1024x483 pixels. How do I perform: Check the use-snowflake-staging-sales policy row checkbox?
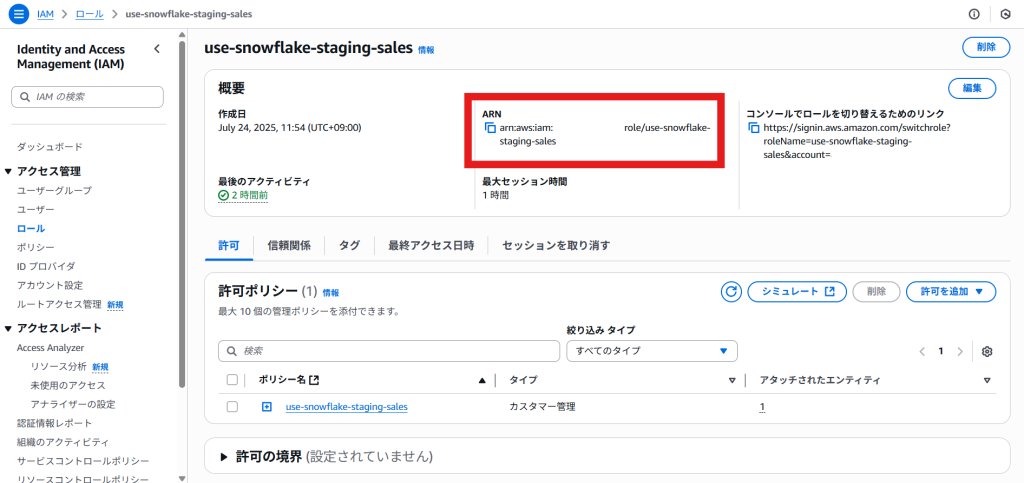(x=232, y=407)
